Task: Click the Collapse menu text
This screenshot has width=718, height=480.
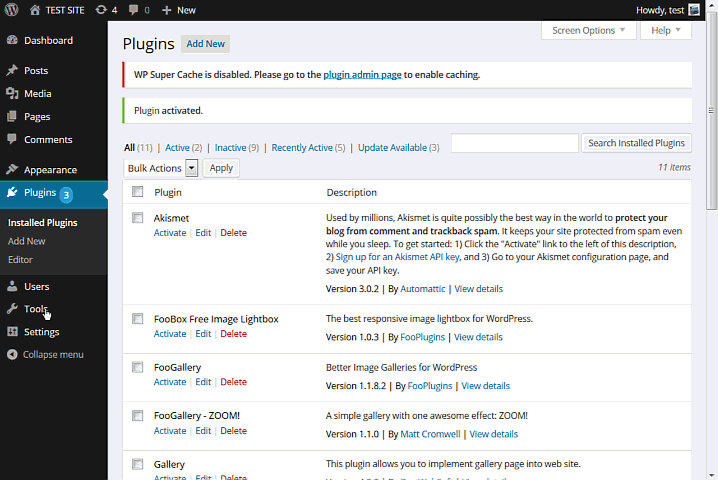Action: [x=53, y=355]
